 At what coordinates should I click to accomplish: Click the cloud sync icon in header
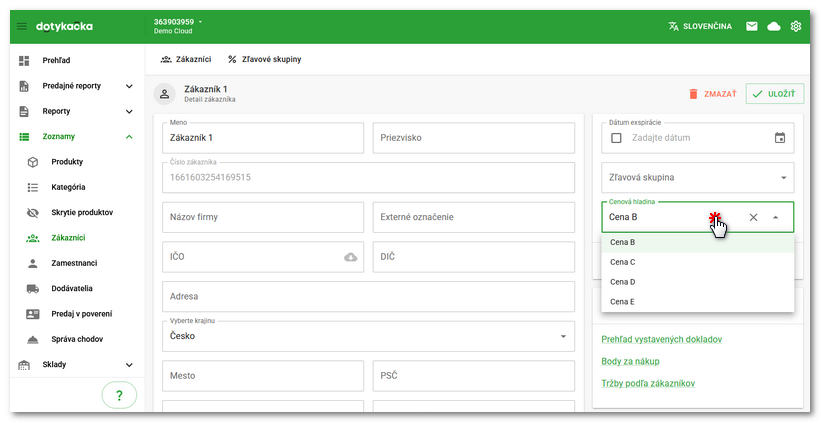pos(773,26)
